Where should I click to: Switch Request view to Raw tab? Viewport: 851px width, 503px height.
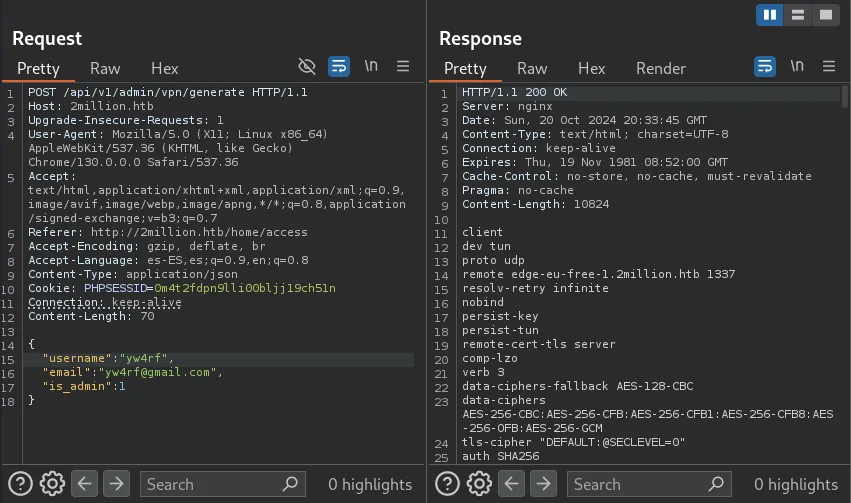click(x=105, y=69)
